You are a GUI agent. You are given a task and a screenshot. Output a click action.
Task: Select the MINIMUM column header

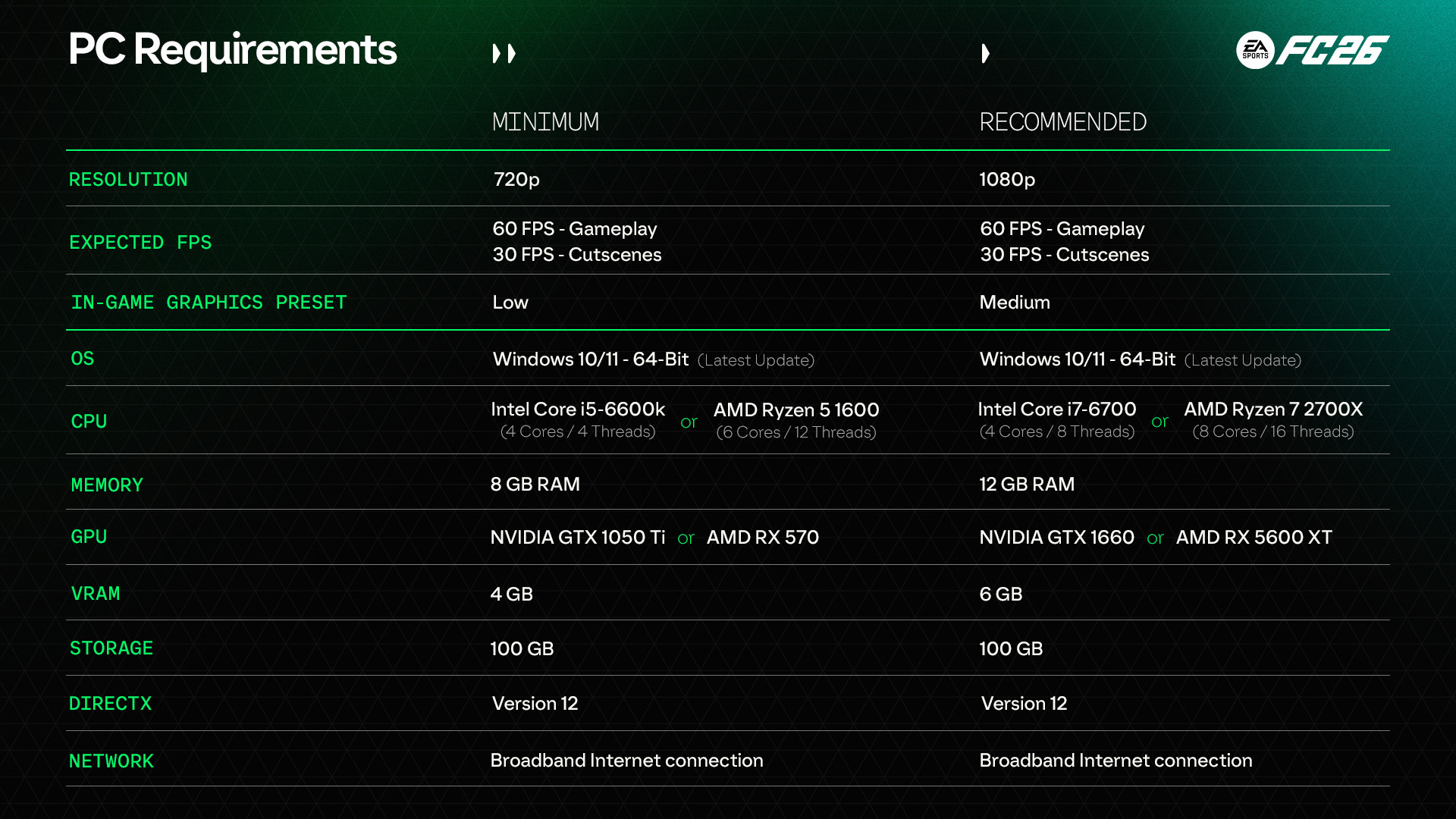tap(545, 122)
